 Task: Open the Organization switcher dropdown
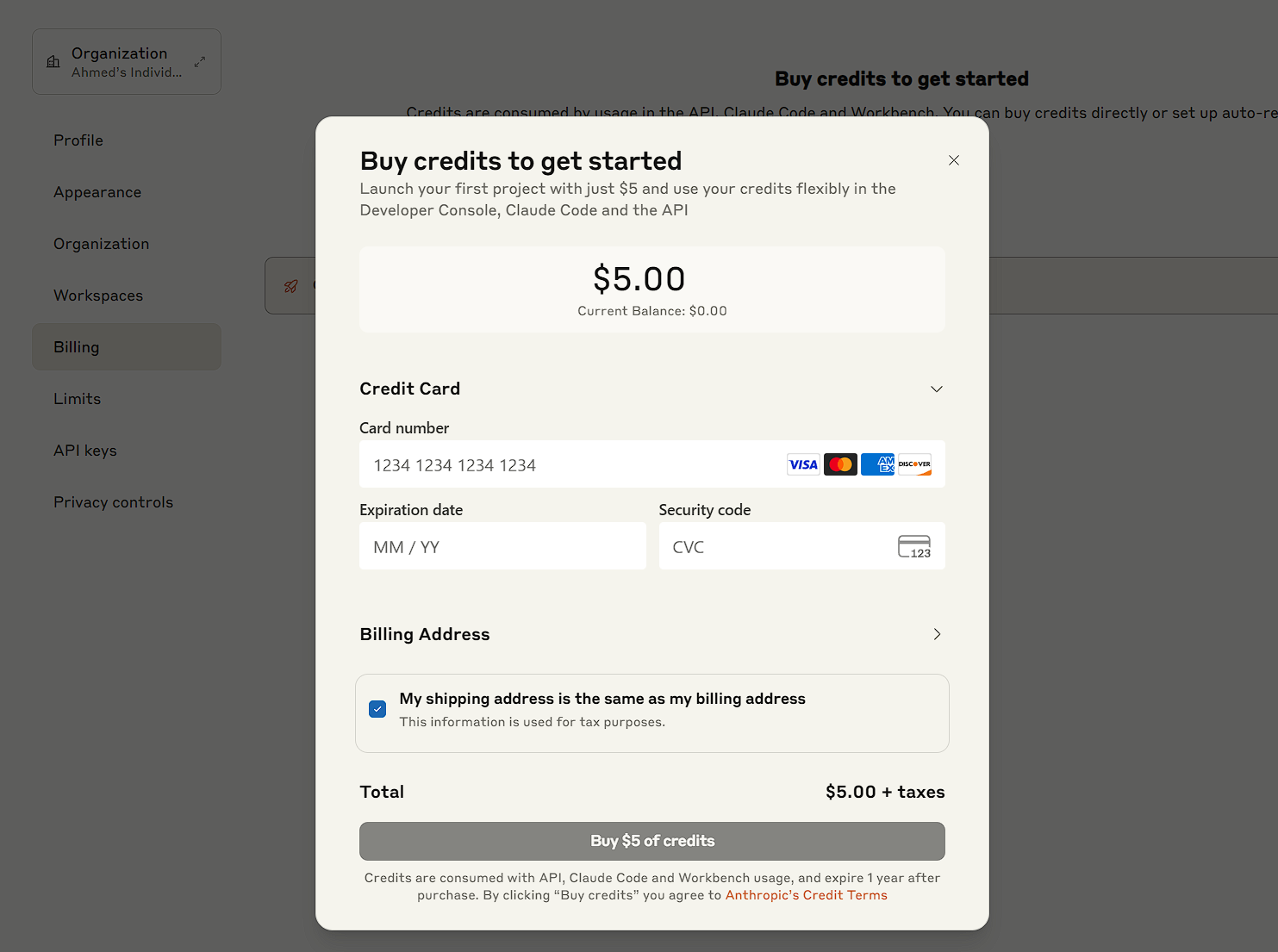pos(127,62)
